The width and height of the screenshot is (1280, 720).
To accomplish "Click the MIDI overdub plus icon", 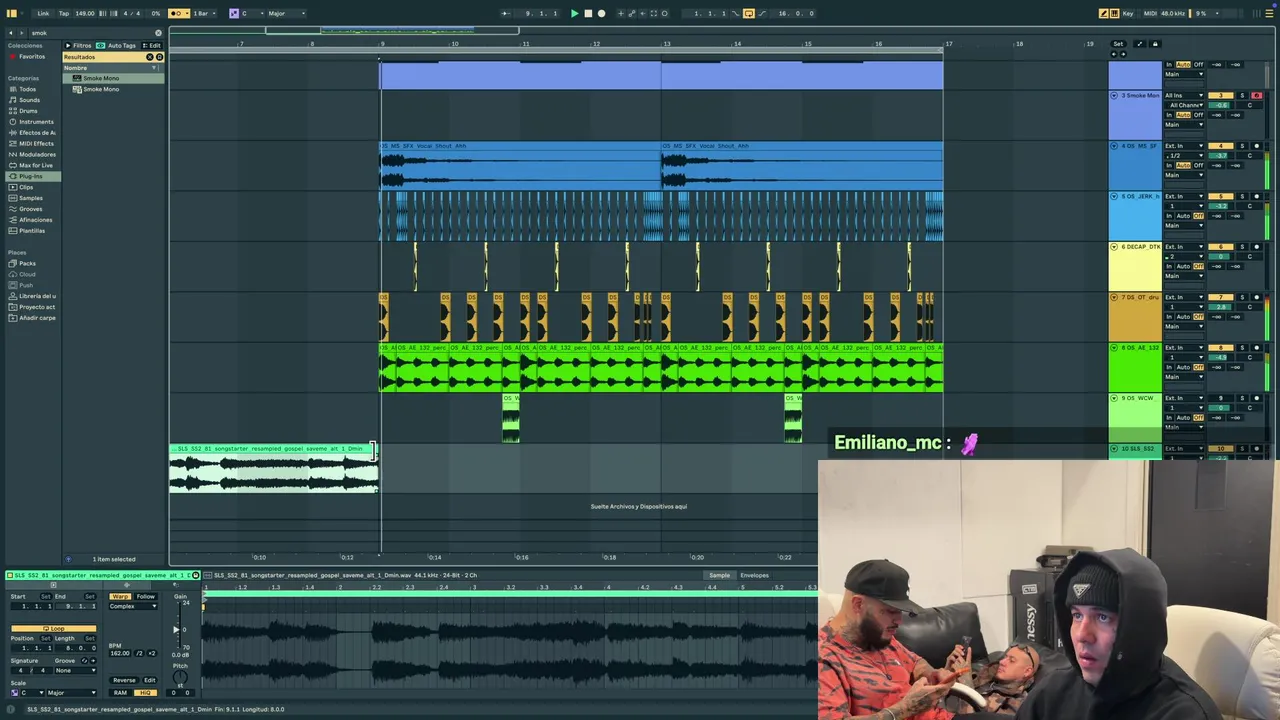I will 620,13.
